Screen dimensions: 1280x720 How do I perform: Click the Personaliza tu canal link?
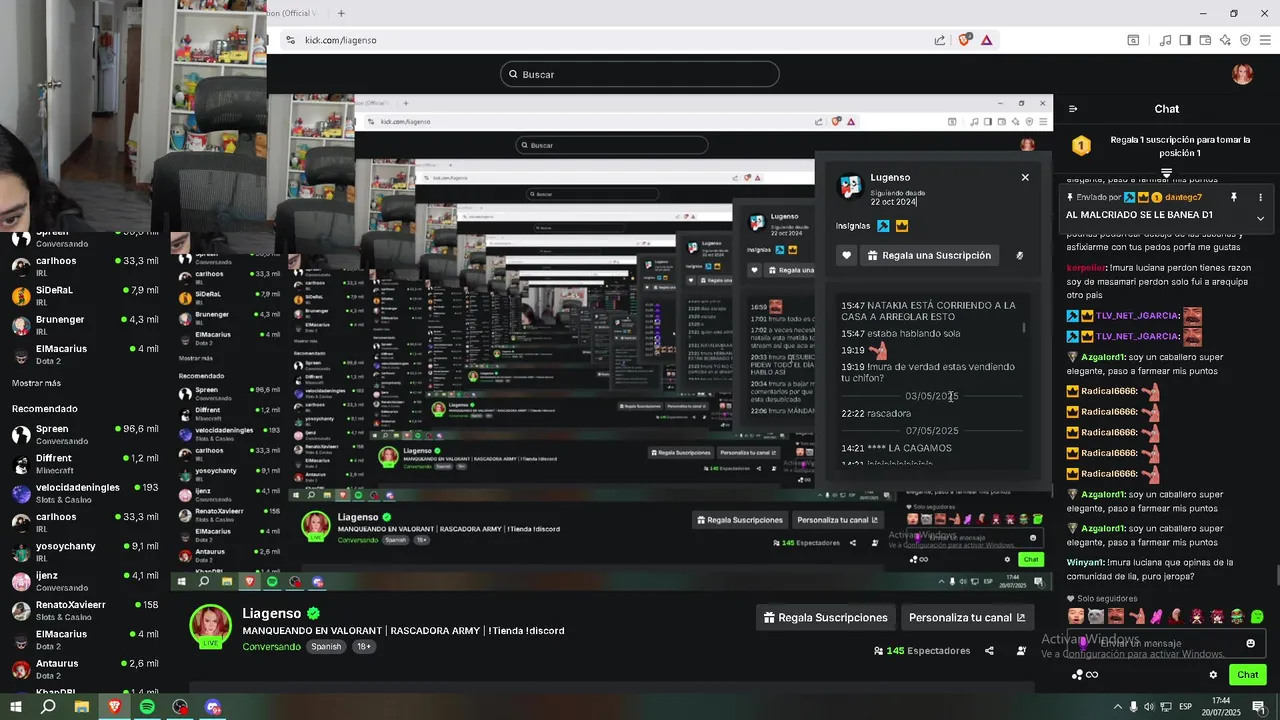tap(967, 618)
